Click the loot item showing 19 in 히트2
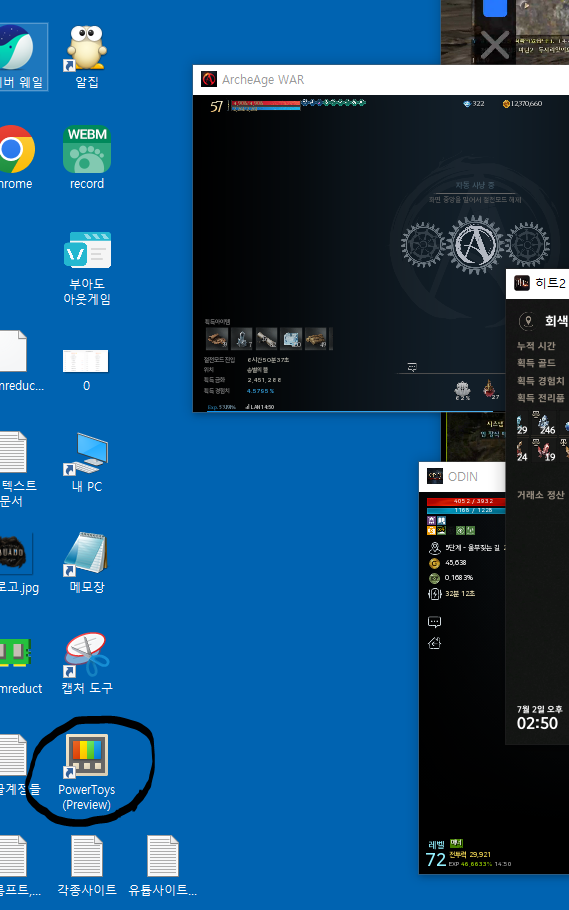The height and width of the screenshot is (910, 569). (x=545, y=450)
